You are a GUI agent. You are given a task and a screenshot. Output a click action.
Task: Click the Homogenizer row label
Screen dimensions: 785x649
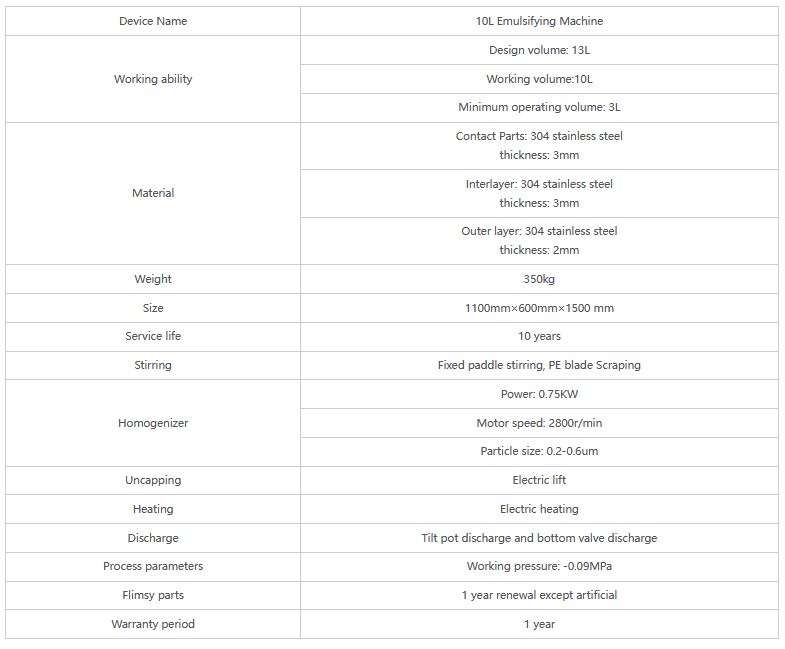click(x=153, y=423)
